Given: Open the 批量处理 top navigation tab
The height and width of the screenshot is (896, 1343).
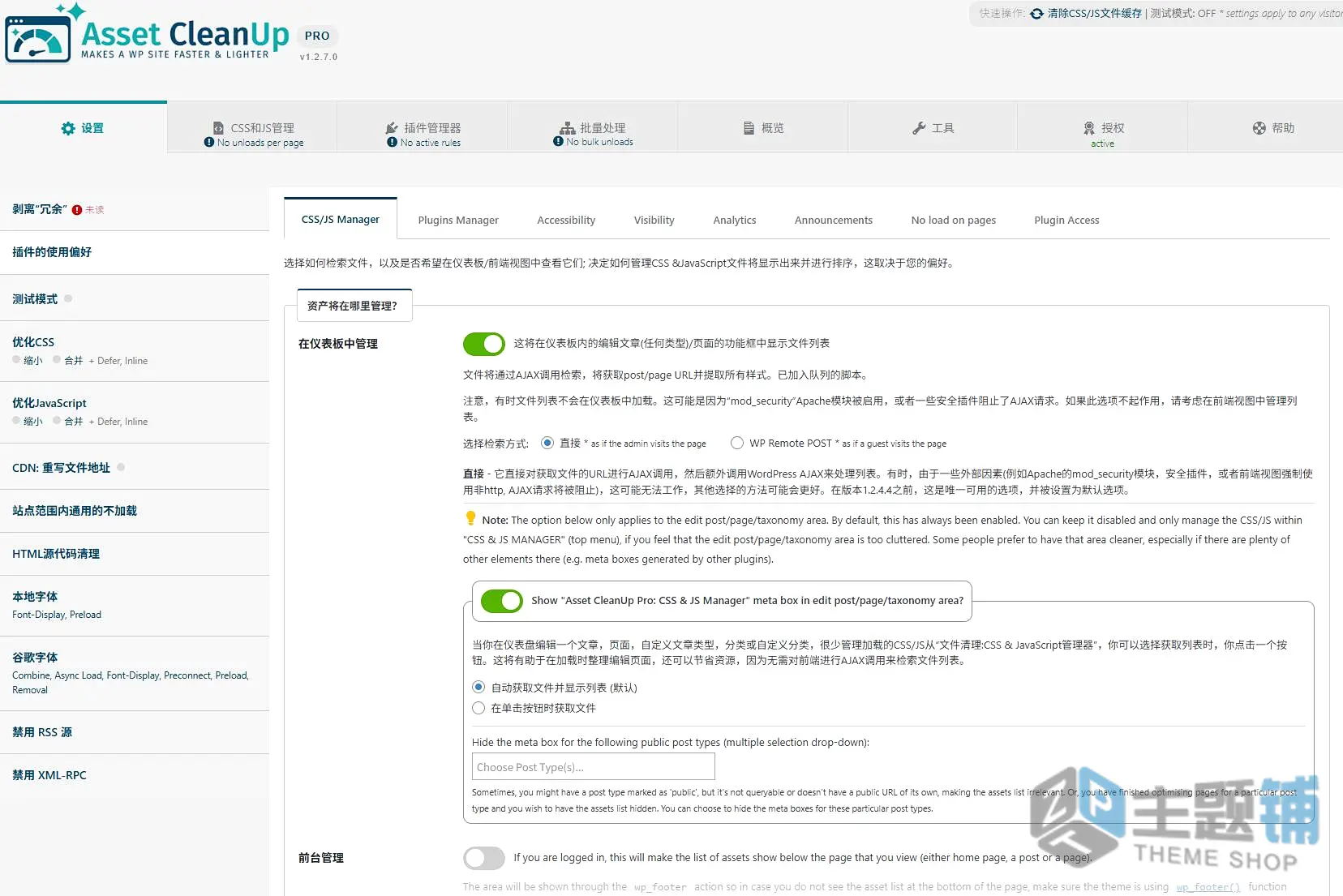Looking at the screenshot, I should pos(593,128).
